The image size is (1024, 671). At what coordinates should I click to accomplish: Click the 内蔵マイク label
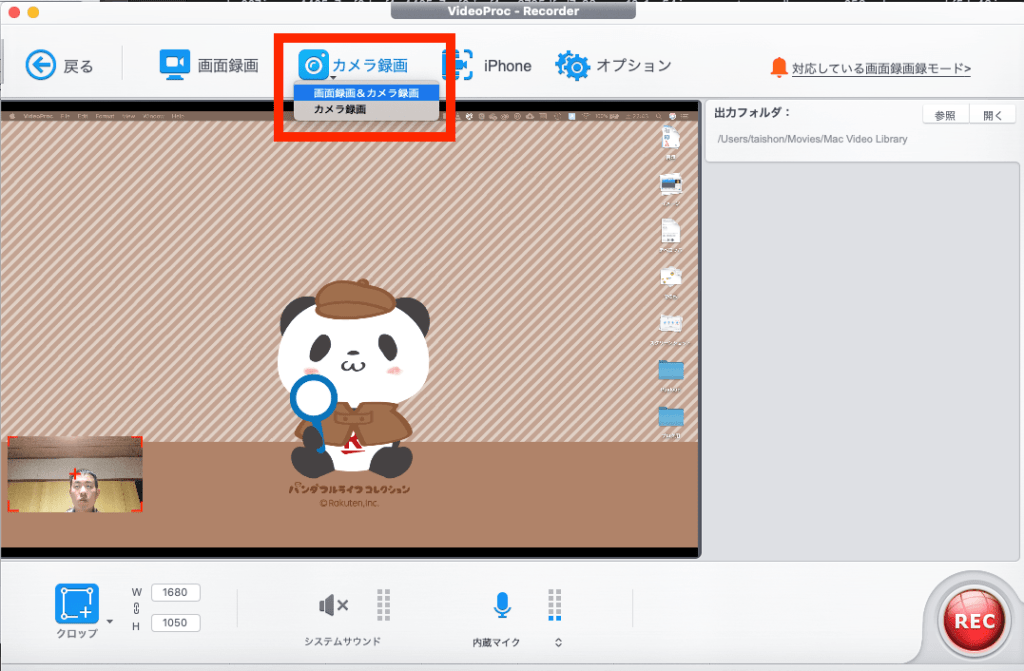point(496,642)
